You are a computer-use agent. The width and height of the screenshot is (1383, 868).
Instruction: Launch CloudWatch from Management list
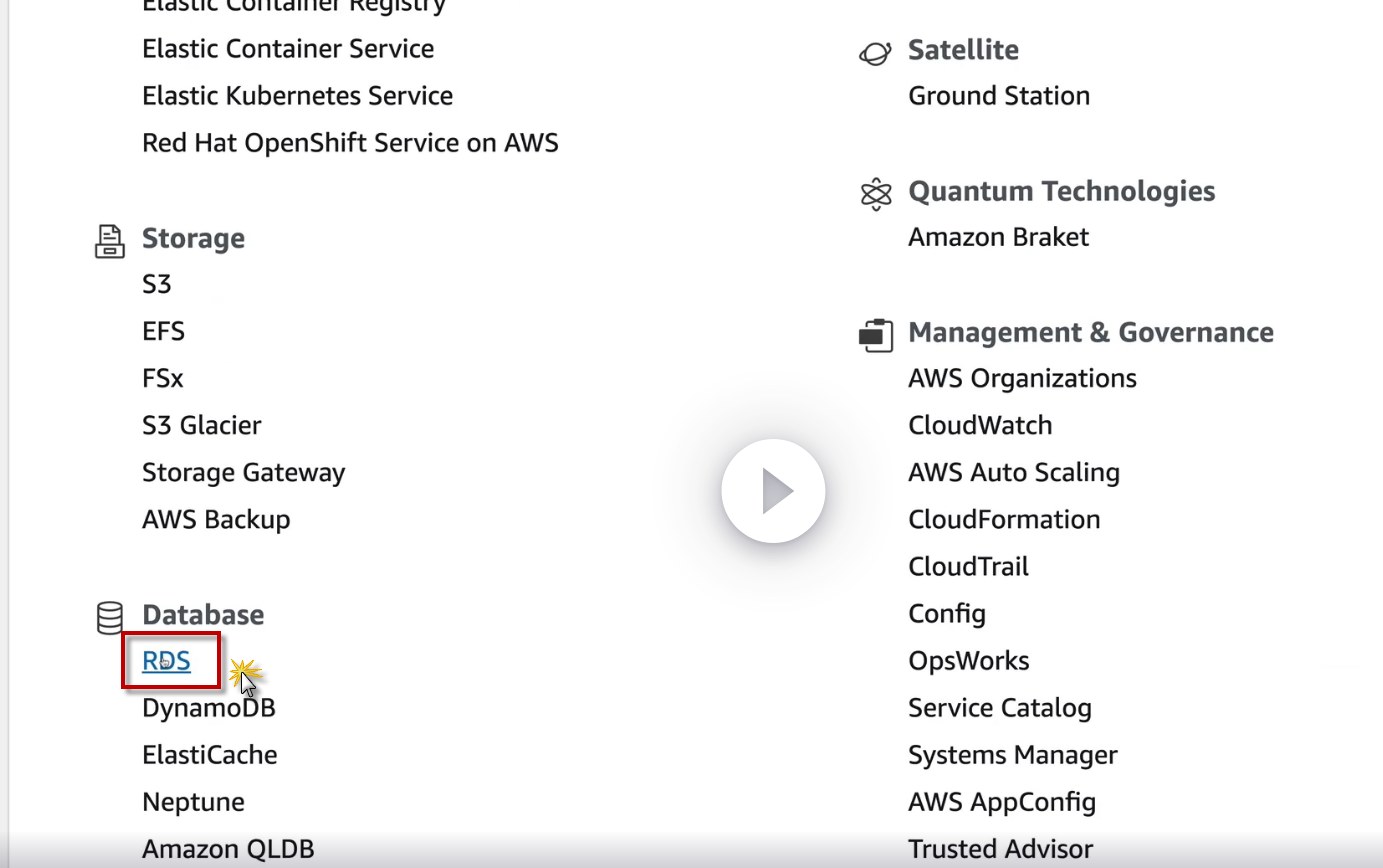pyautogui.click(x=980, y=426)
